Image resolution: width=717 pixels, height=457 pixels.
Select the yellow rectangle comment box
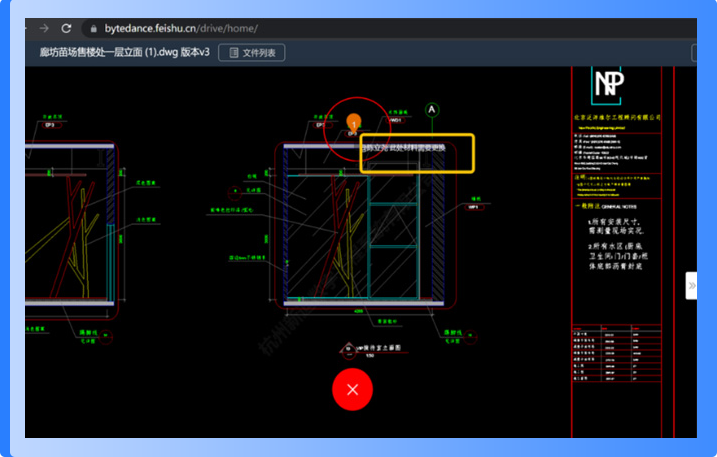pos(417,154)
